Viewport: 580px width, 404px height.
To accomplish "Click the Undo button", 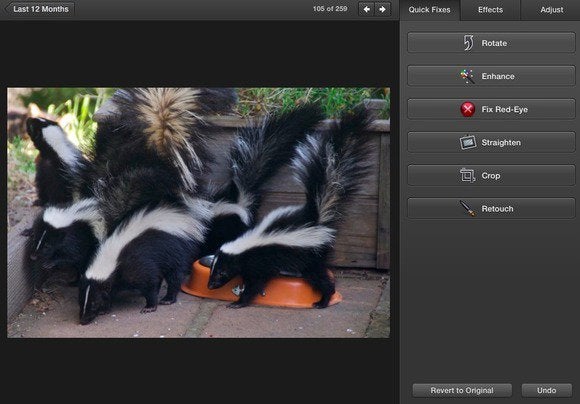I will pyautogui.click(x=547, y=390).
